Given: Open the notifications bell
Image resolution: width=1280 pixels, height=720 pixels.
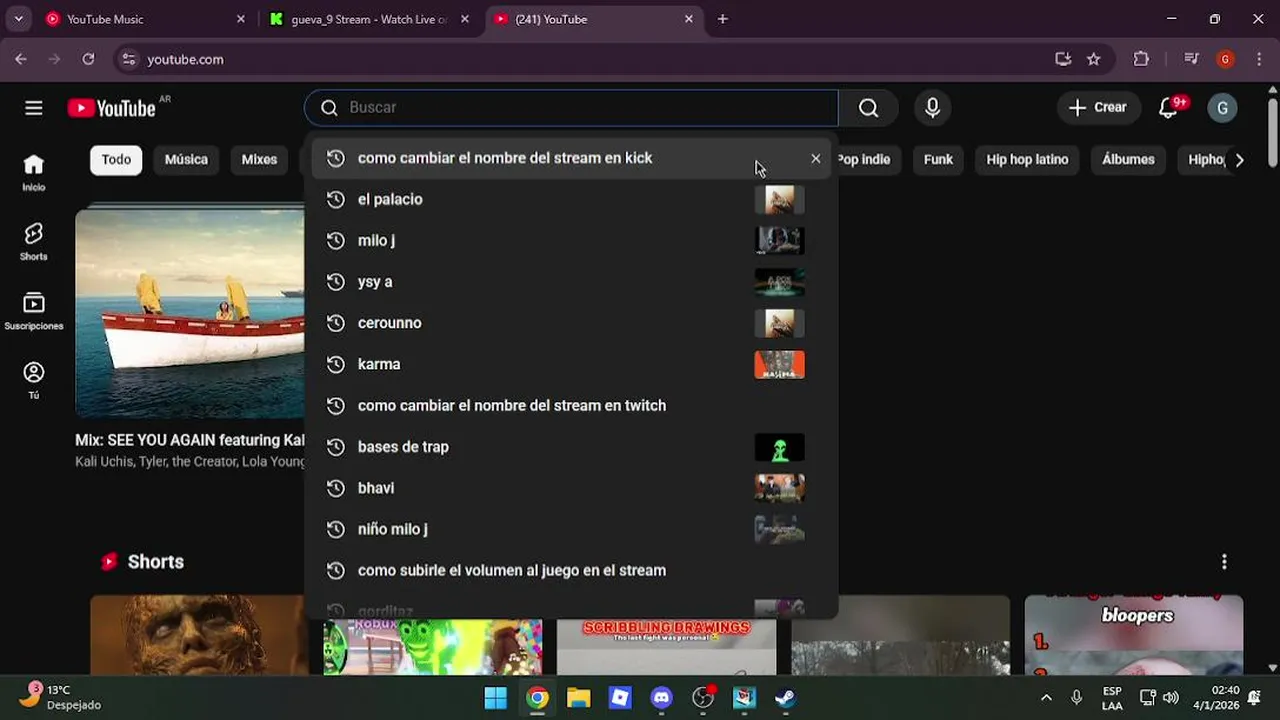Looking at the screenshot, I should point(1168,108).
